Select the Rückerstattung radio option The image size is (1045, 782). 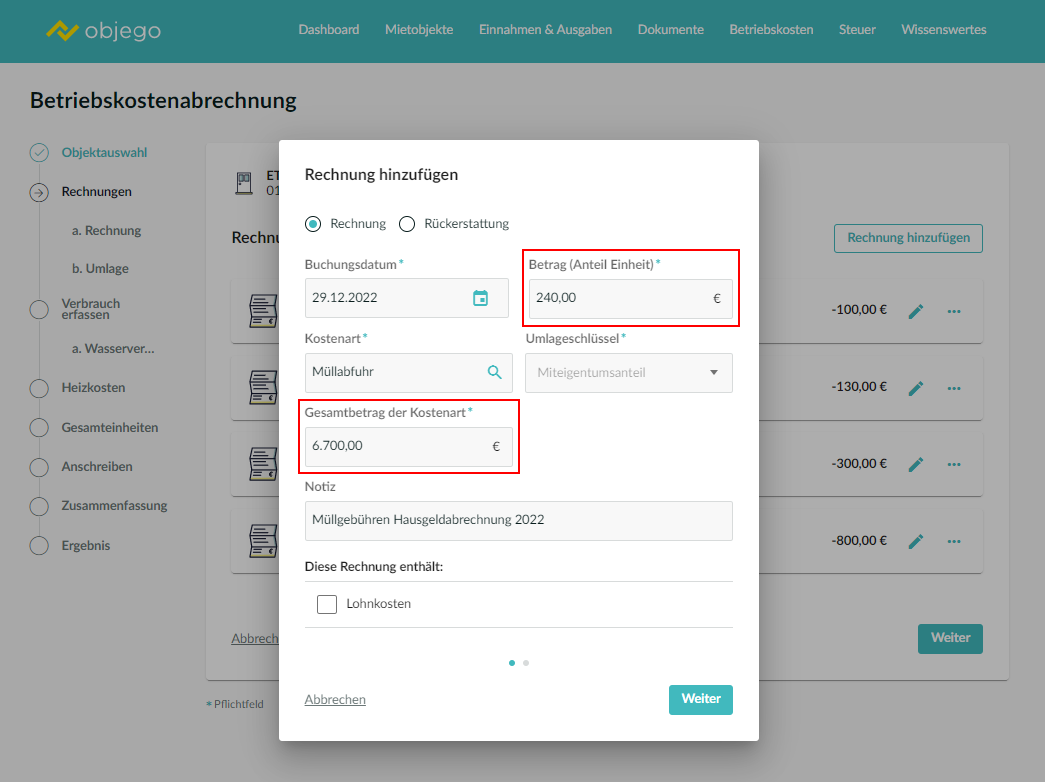coord(407,224)
